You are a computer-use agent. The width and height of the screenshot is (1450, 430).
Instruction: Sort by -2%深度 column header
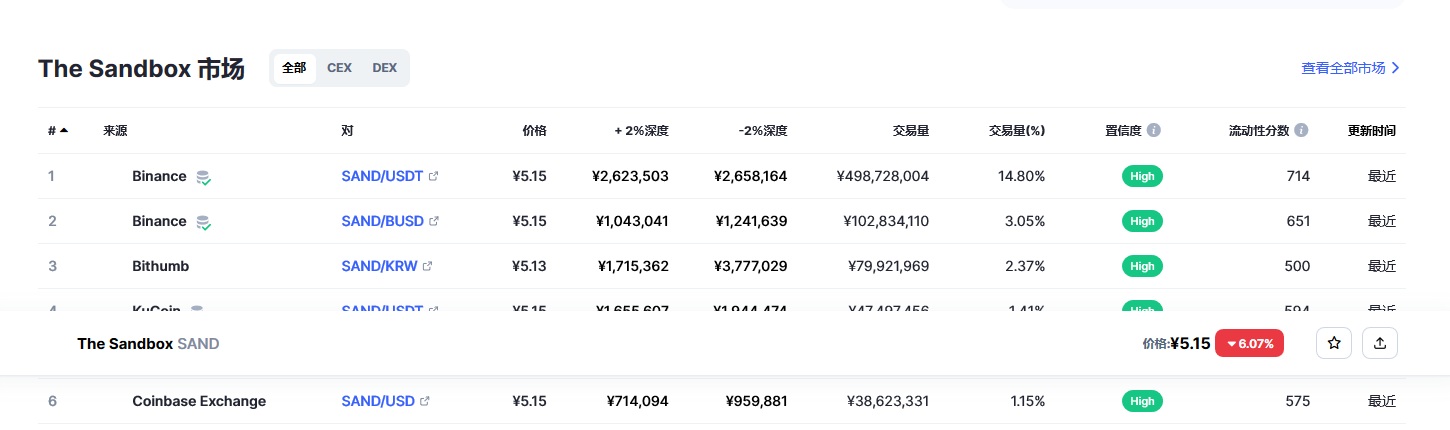(762, 130)
